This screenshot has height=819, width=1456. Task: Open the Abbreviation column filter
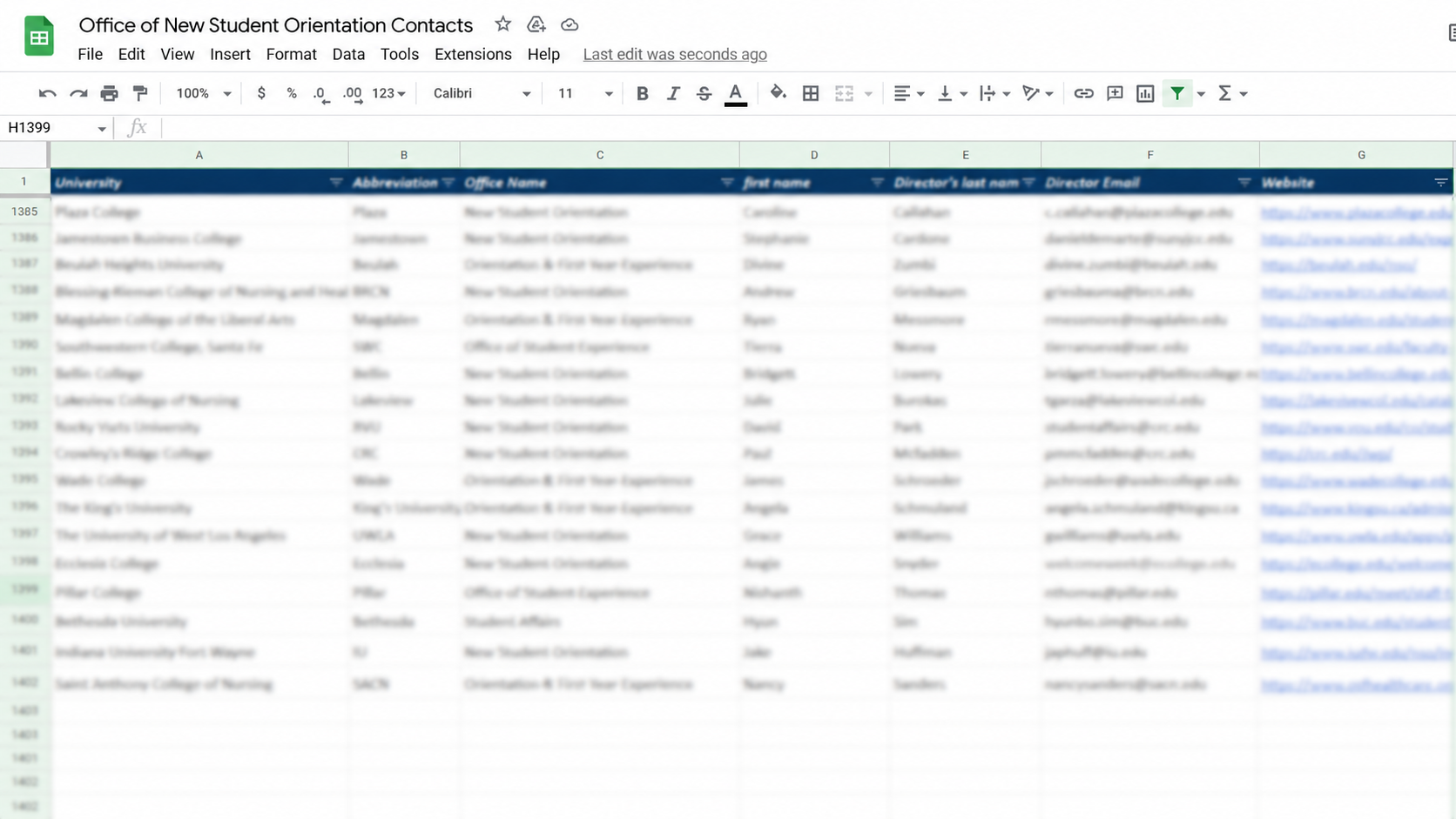[448, 182]
